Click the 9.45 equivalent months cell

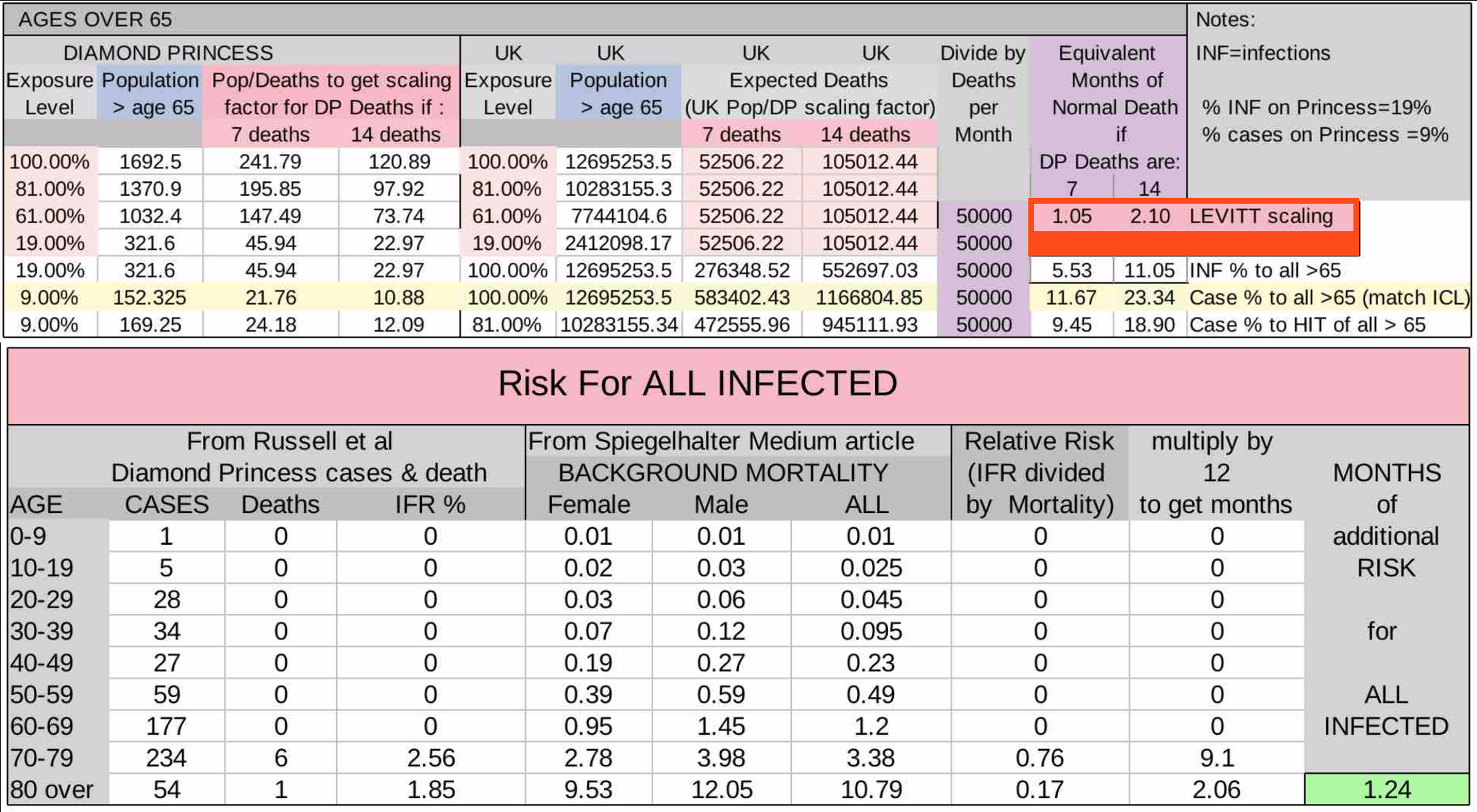[x=1072, y=324]
